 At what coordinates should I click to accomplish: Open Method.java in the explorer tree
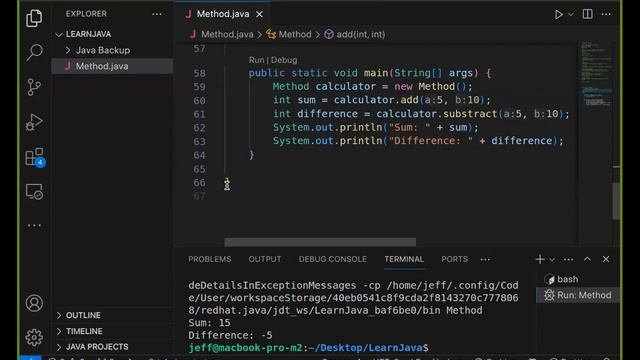point(113,66)
